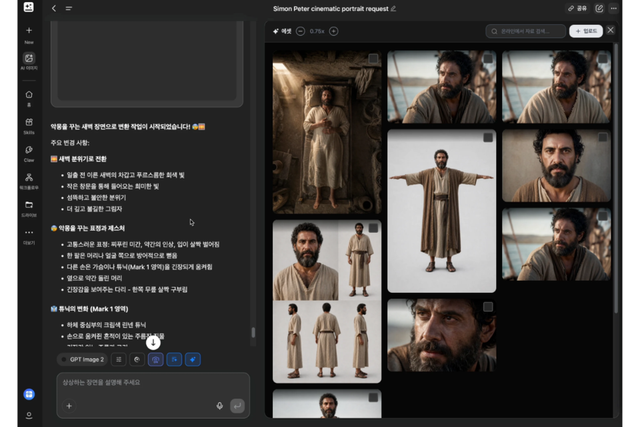The height and width of the screenshot is (427, 640).
Task: Add attachment with plus in prompt box
Action: pyautogui.click(x=69, y=406)
